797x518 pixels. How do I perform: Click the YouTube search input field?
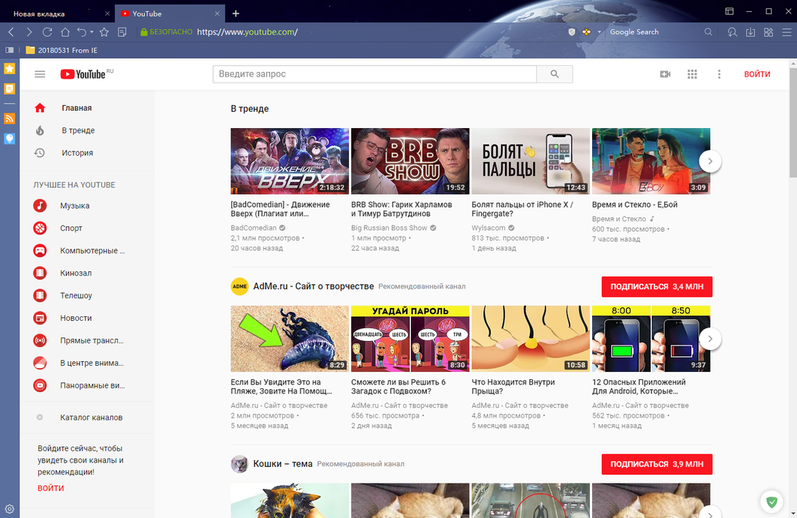pyautogui.click(x=375, y=74)
